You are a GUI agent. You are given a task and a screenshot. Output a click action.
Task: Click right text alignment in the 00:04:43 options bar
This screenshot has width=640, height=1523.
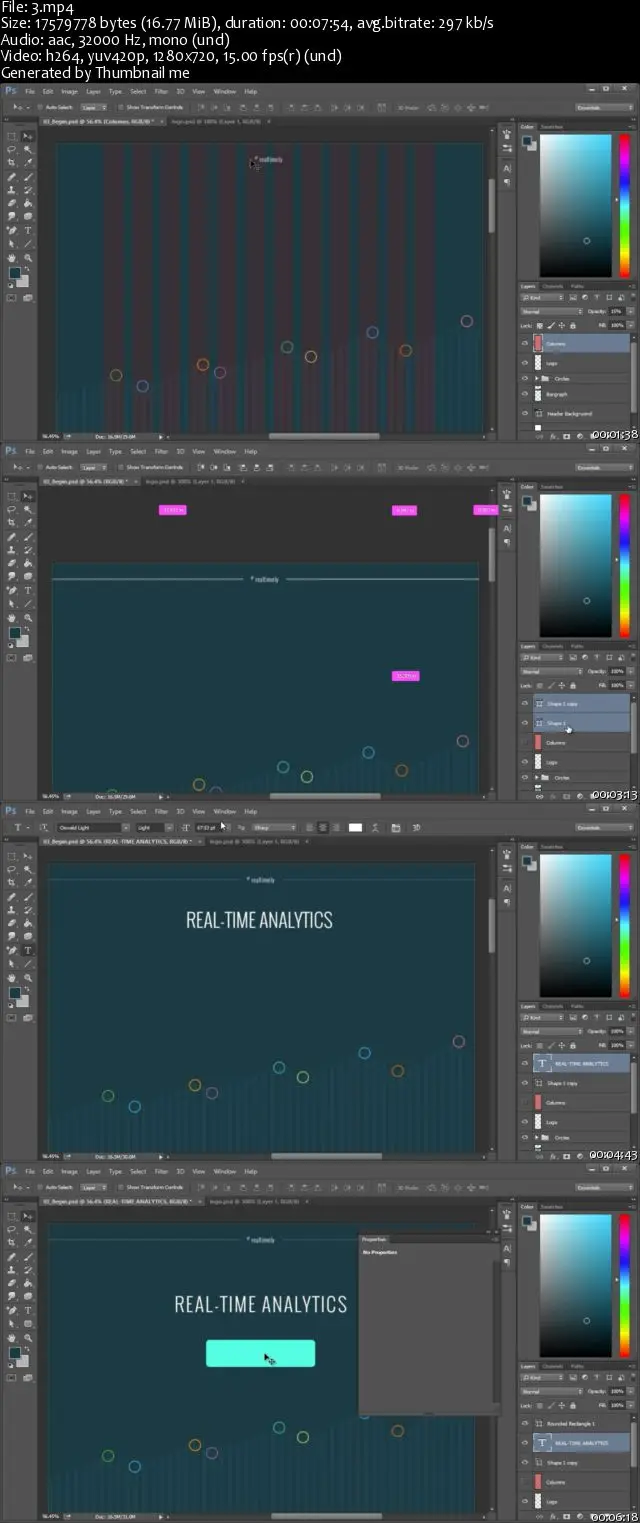[335, 827]
